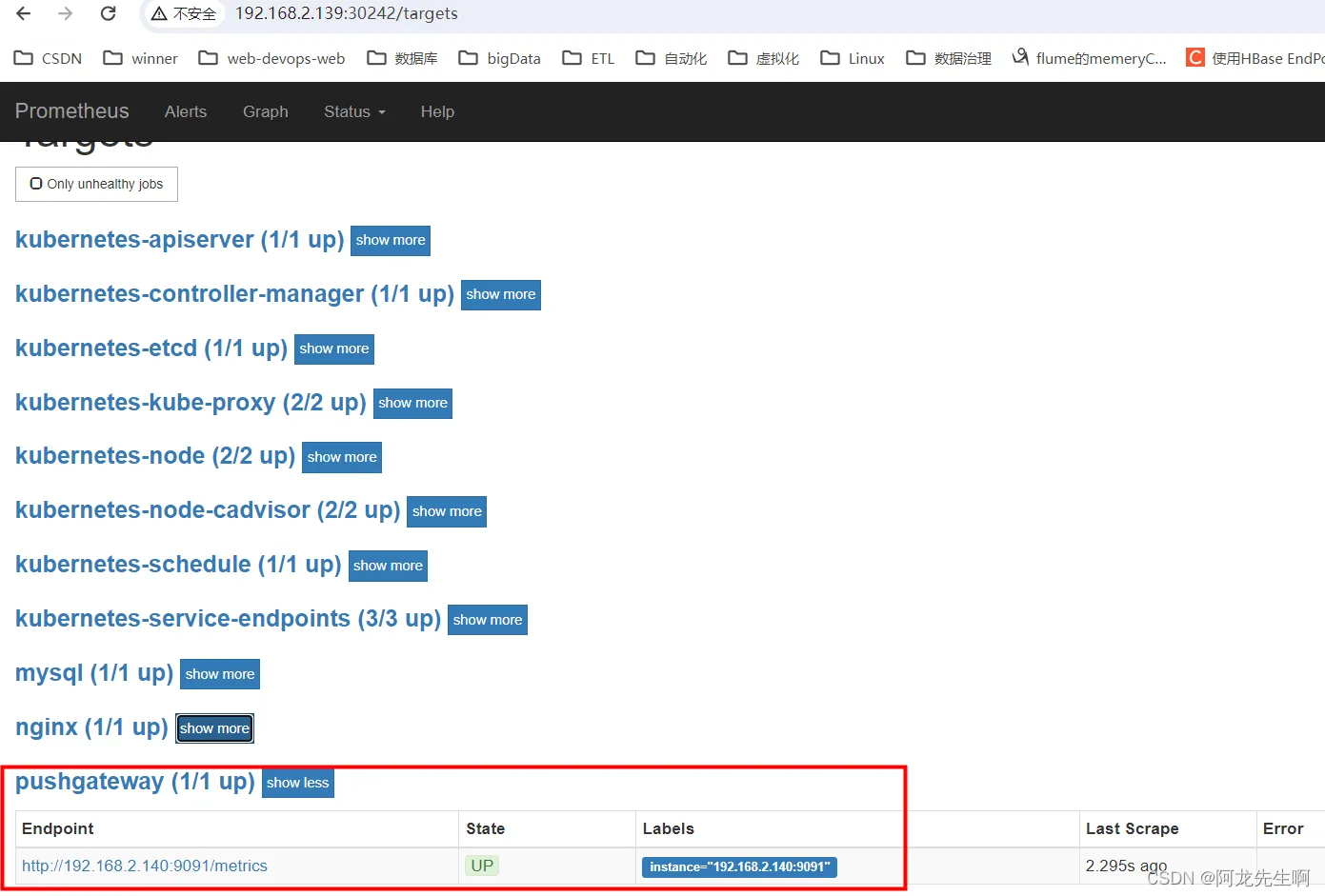Viewport: 1325px width, 896px height.
Task: Click the UP state badge
Action: pyautogui.click(x=482, y=866)
